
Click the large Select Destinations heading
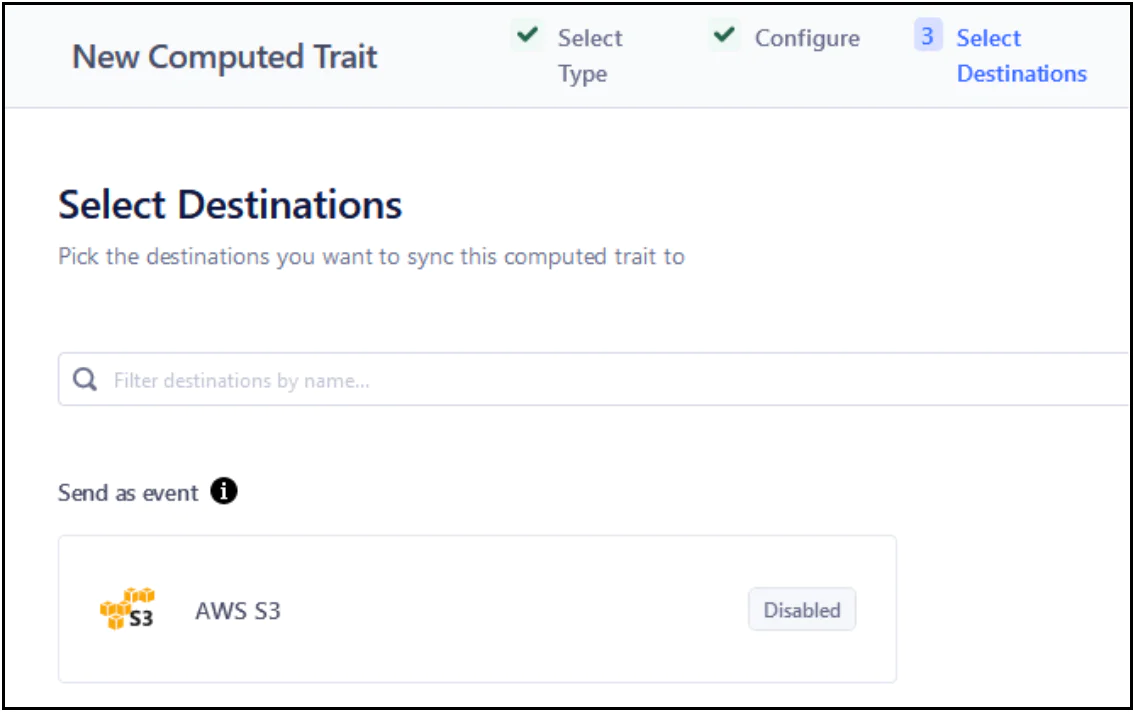230,205
